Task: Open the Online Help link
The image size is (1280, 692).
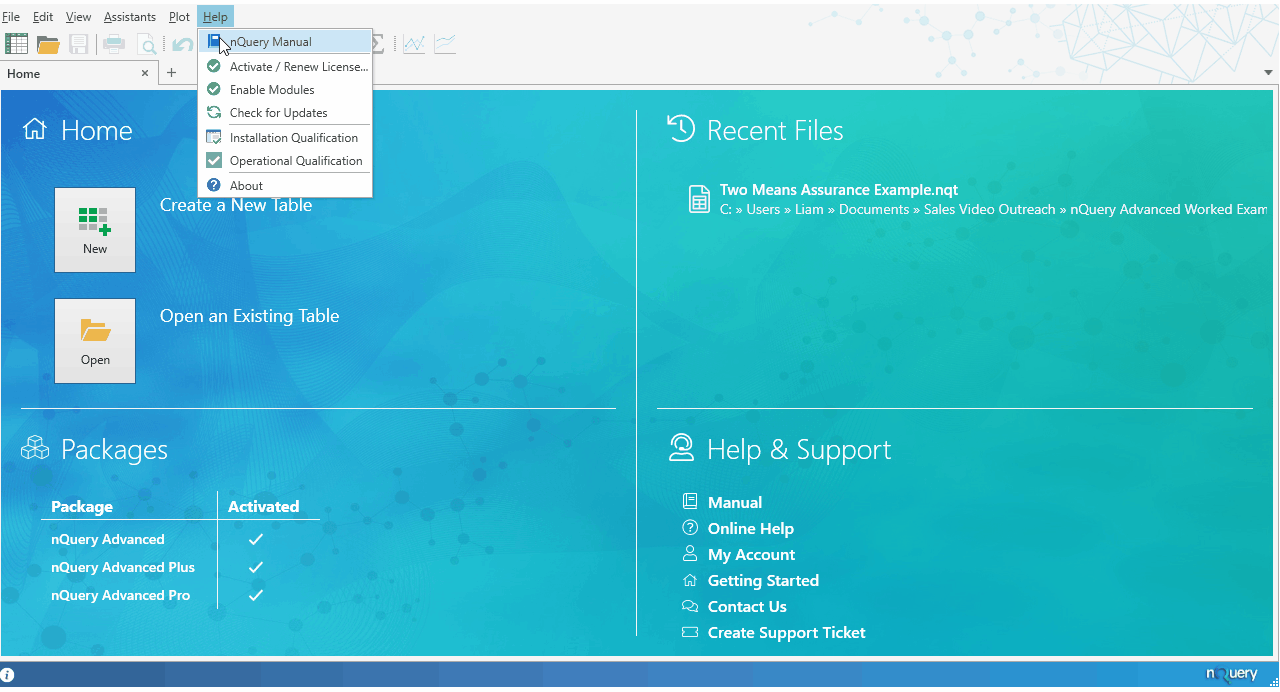Action: (x=751, y=529)
